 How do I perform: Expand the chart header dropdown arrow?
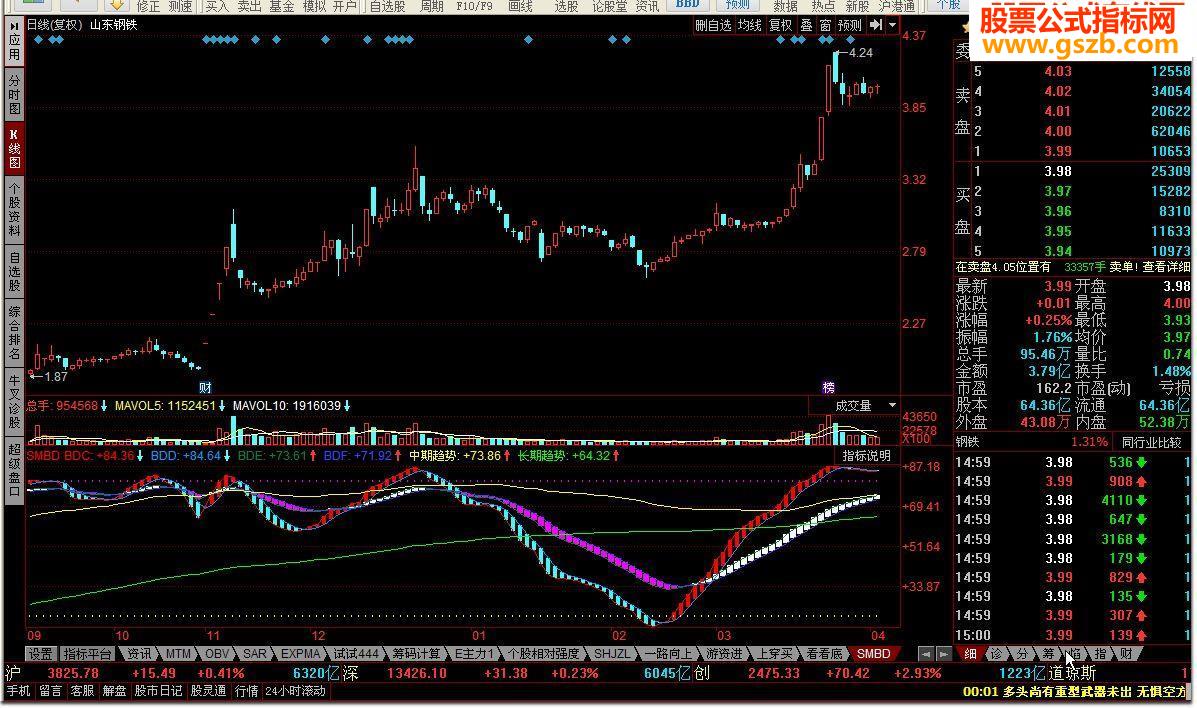(892, 25)
